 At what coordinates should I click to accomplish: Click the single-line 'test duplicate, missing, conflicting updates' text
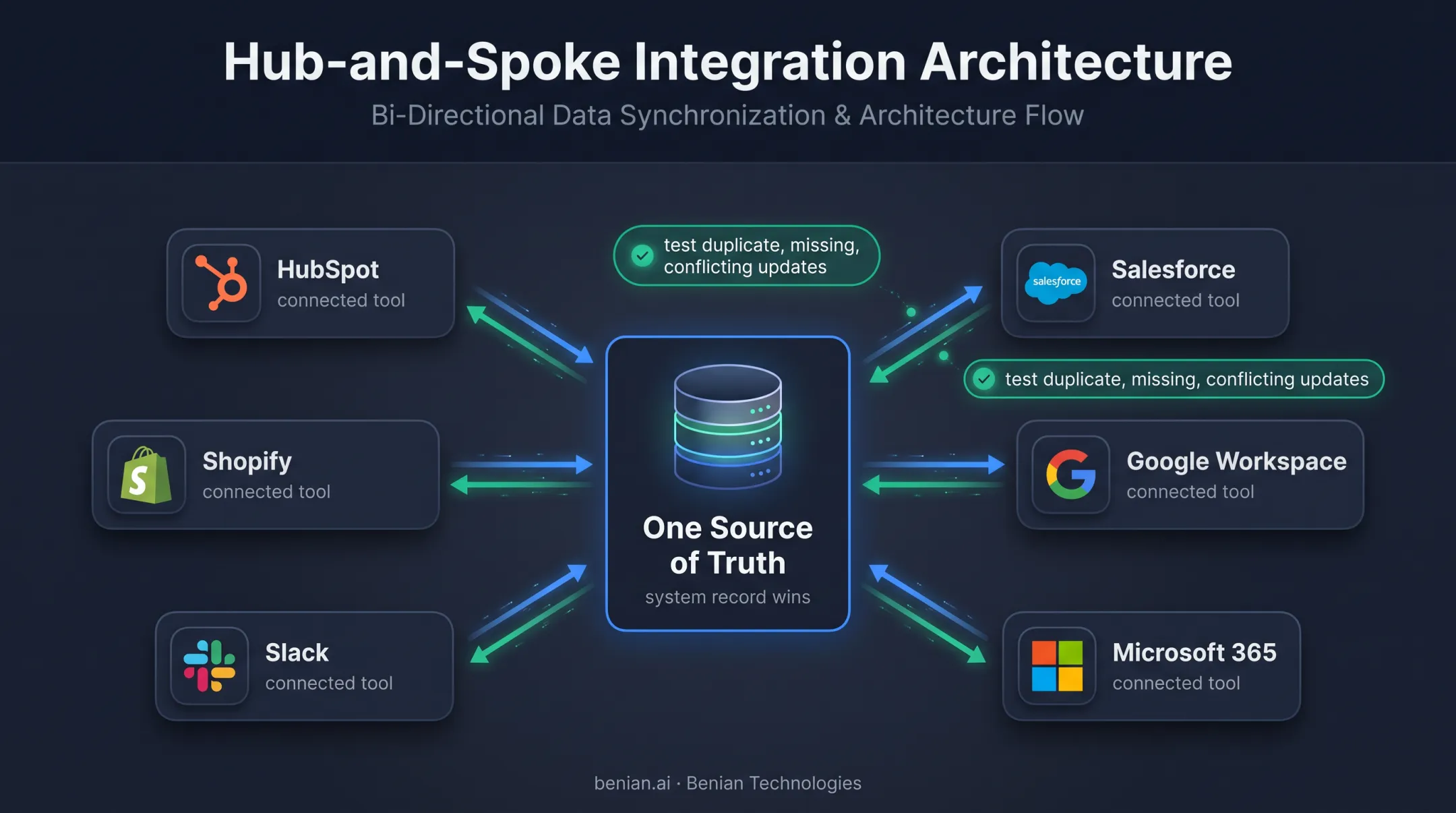click(x=1187, y=380)
